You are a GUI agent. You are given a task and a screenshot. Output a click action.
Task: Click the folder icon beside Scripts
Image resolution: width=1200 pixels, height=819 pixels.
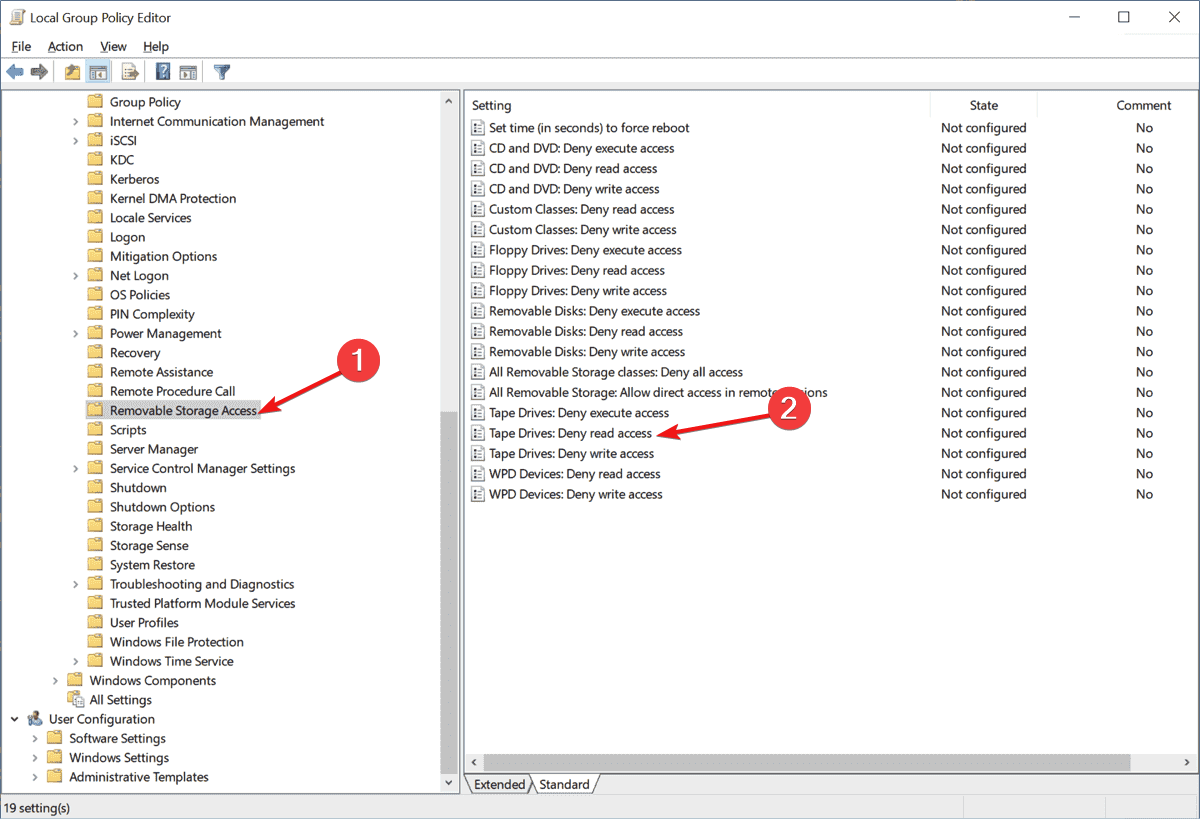[95, 430]
